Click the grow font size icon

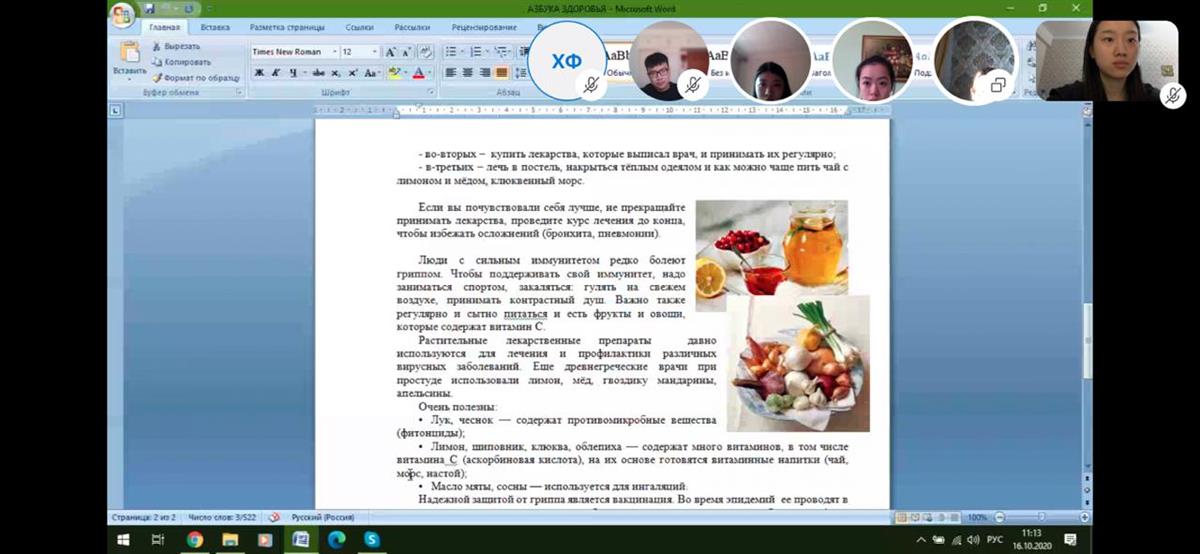tap(391, 52)
